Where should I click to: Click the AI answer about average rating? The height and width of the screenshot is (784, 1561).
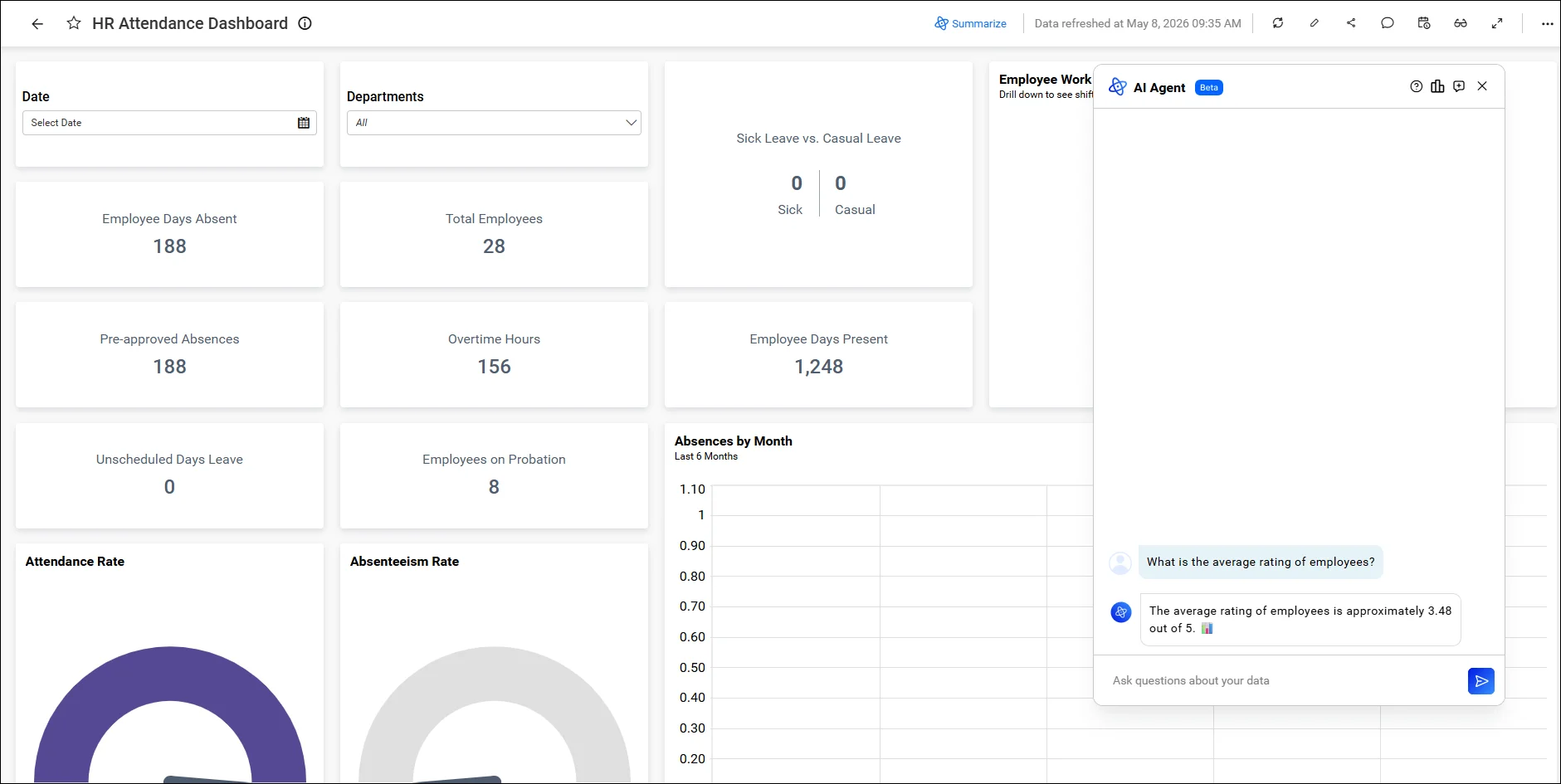(1300, 620)
